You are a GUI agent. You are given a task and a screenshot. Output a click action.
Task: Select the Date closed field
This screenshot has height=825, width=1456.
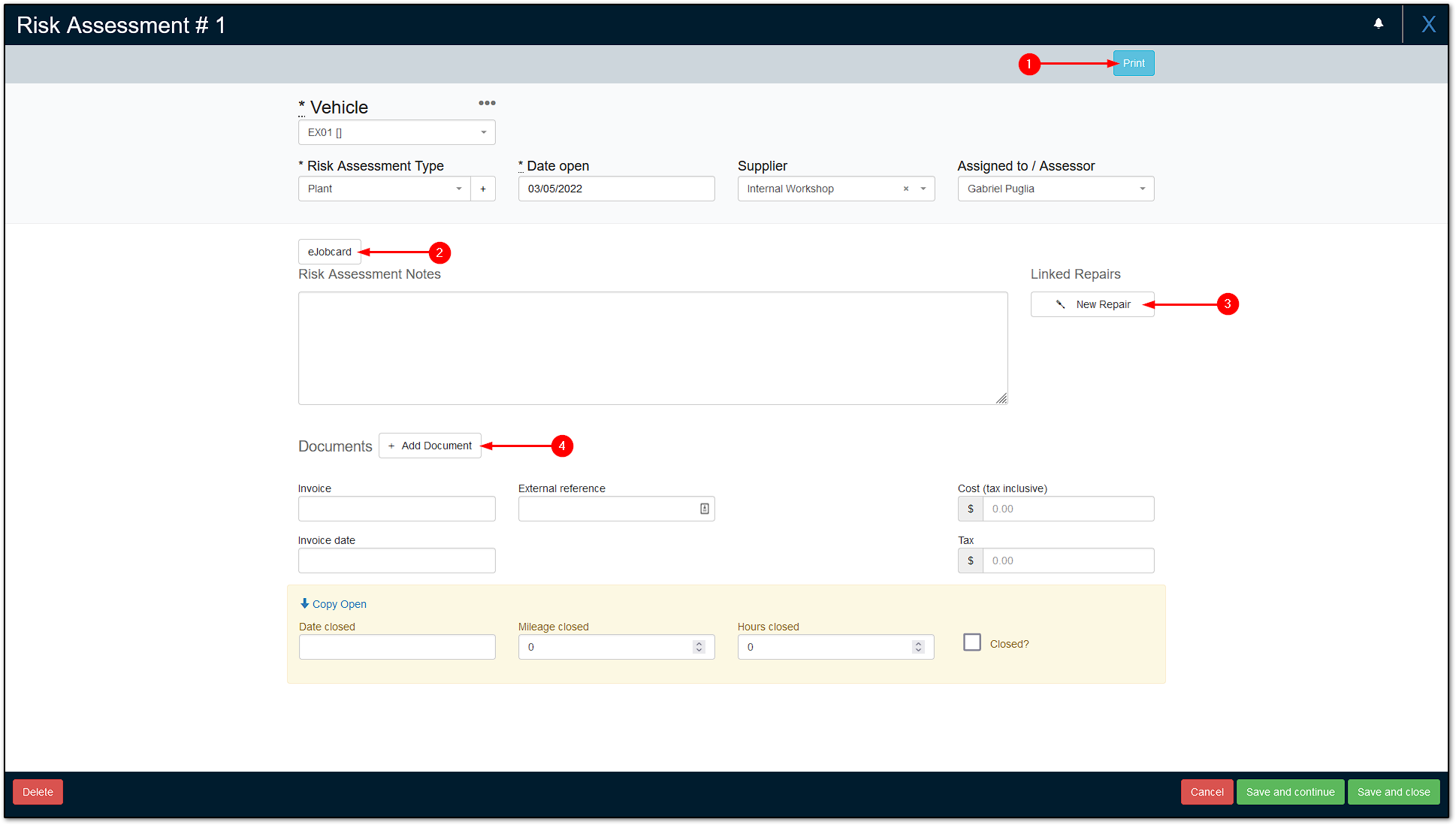(x=397, y=647)
